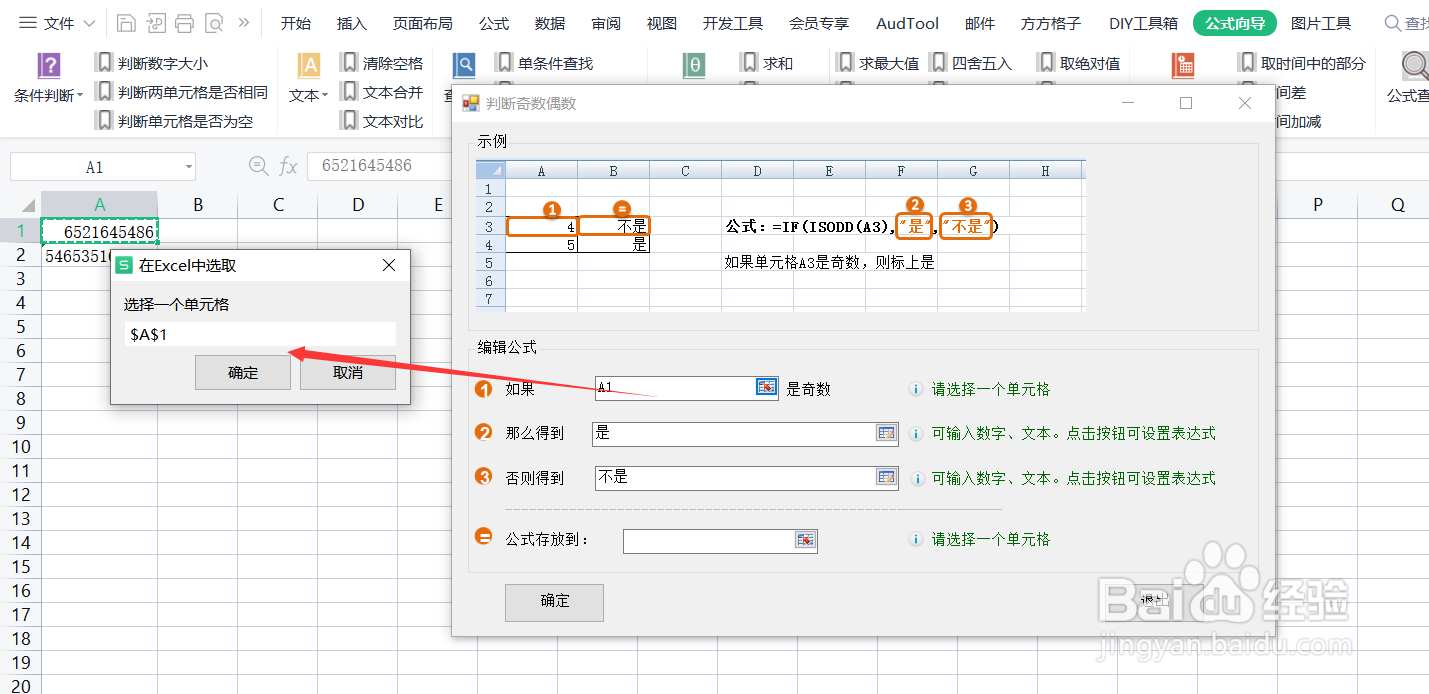Switch to the 审阅 tab
This screenshot has height=694, width=1429.
pos(606,23)
